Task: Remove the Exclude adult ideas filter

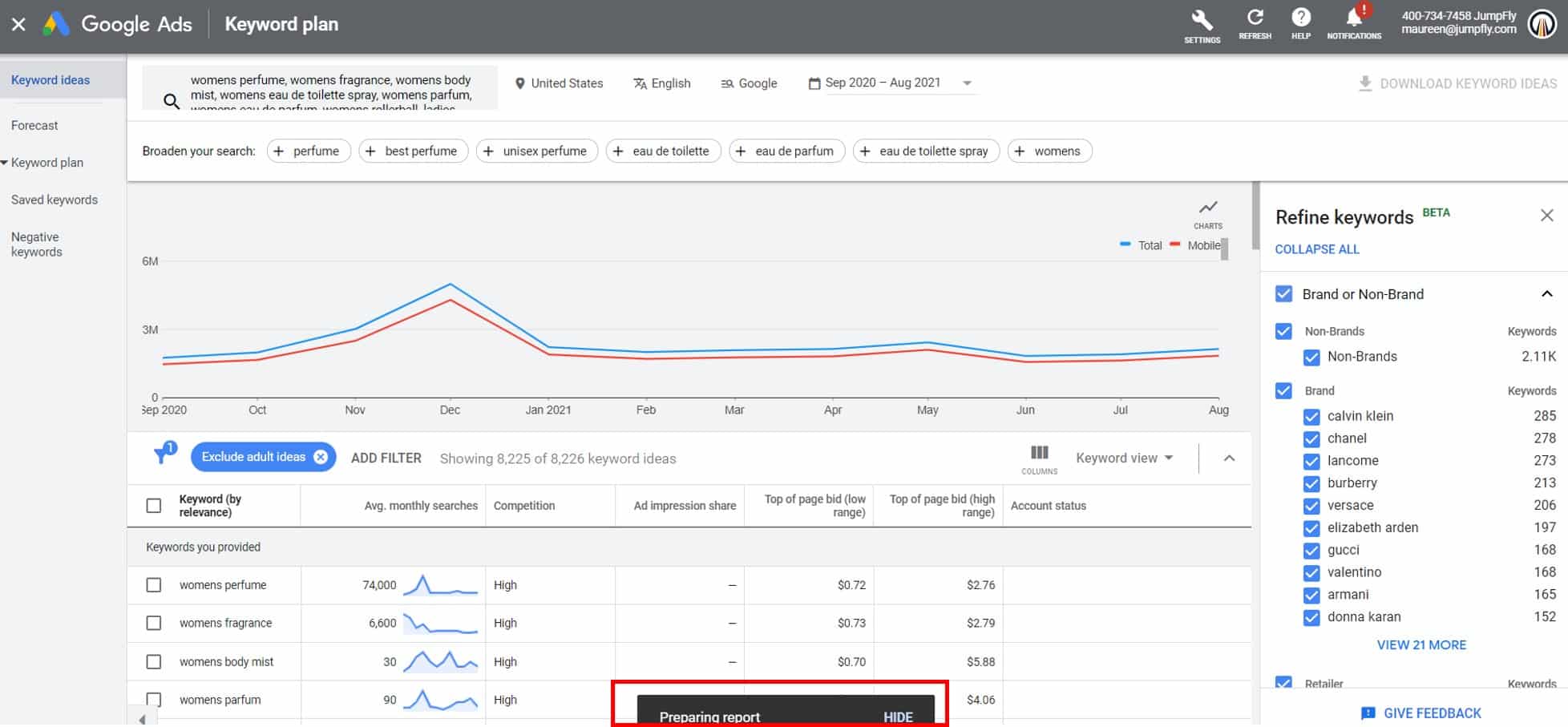Action: pos(321,457)
